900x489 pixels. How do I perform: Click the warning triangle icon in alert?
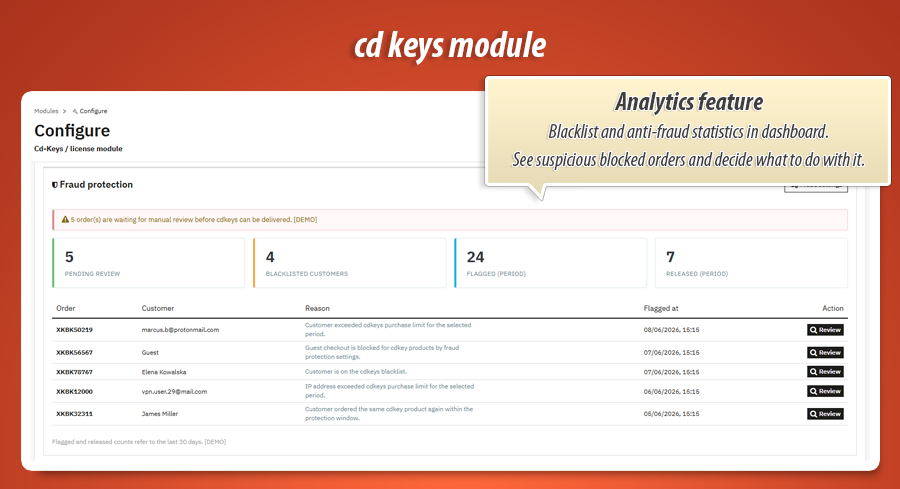tap(65, 219)
